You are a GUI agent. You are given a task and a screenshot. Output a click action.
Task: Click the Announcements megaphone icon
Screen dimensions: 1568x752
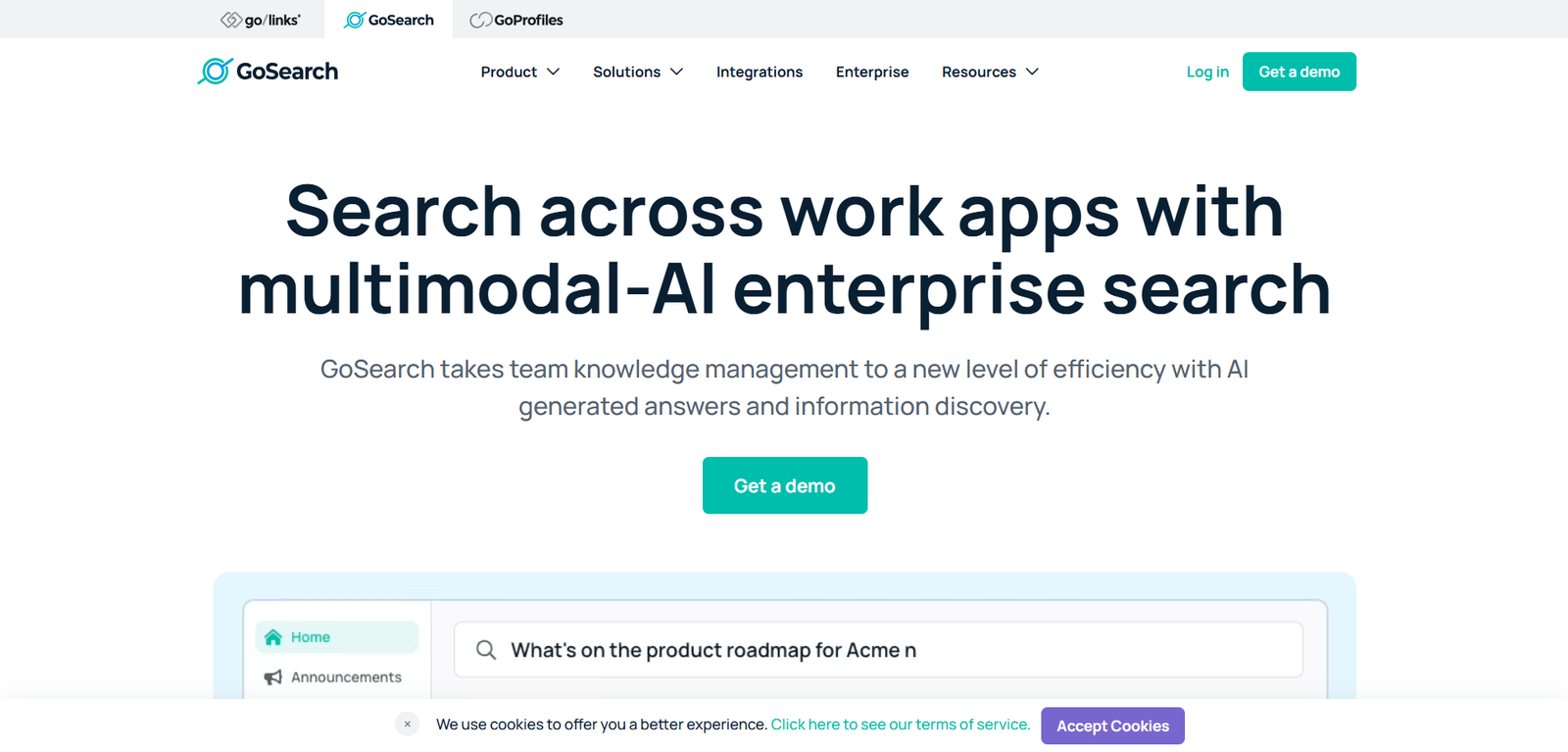pyautogui.click(x=273, y=677)
